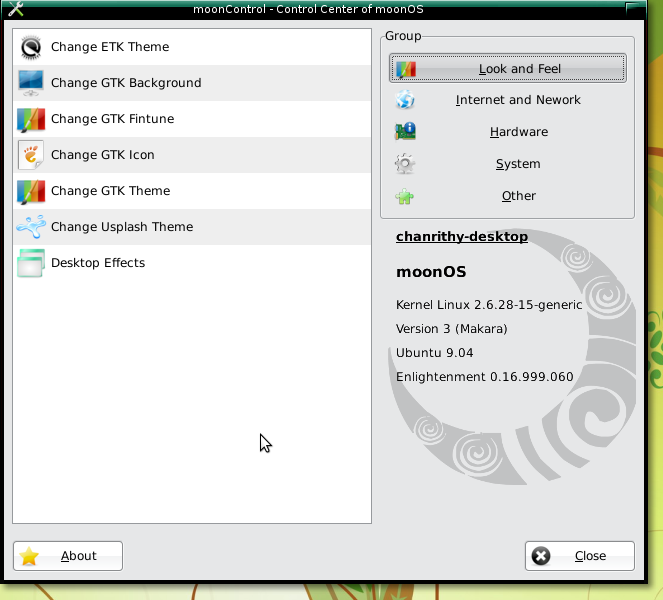Switch to Internet and Nework group
This screenshot has height=600, width=663.
507,100
